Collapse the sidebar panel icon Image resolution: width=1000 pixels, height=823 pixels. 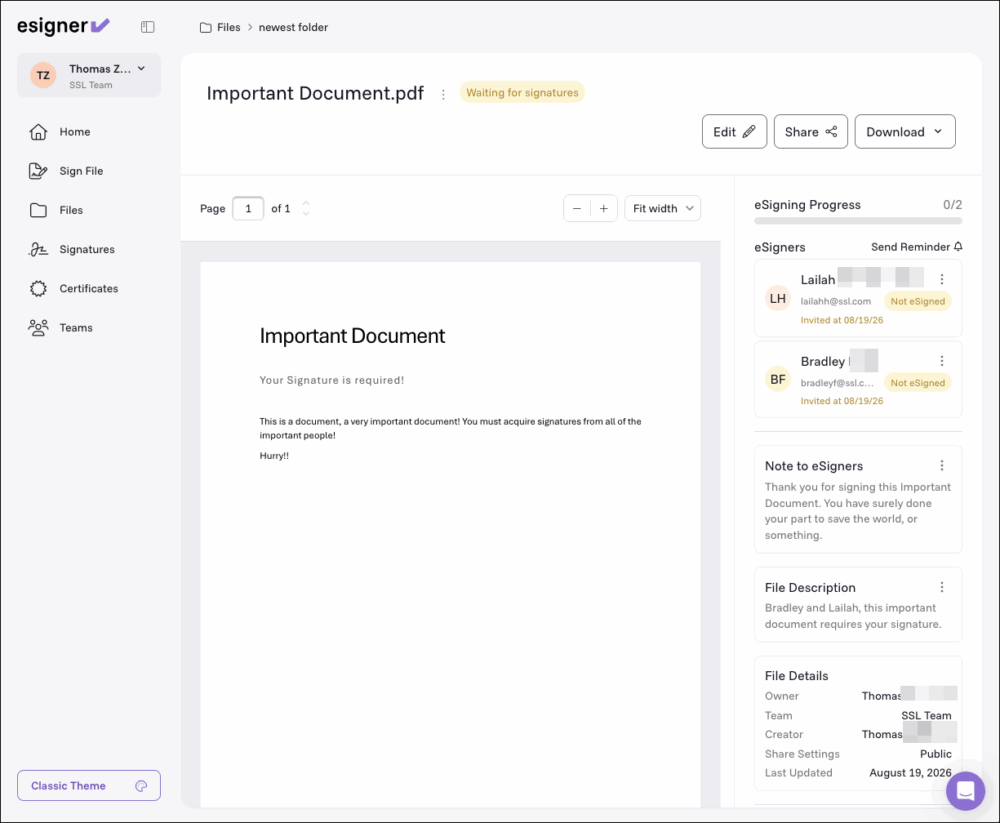click(147, 27)
